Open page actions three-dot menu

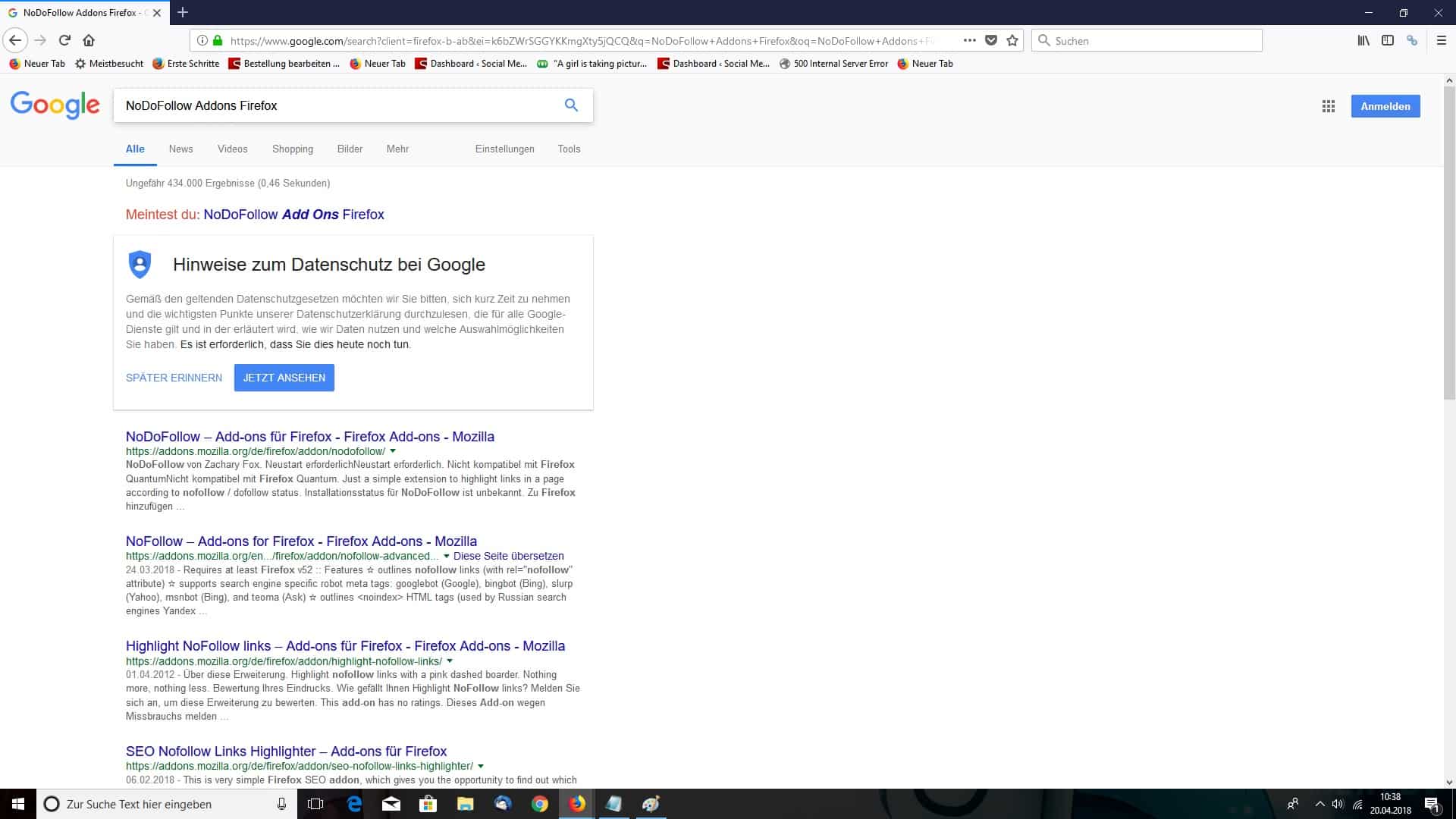[969, 40]
